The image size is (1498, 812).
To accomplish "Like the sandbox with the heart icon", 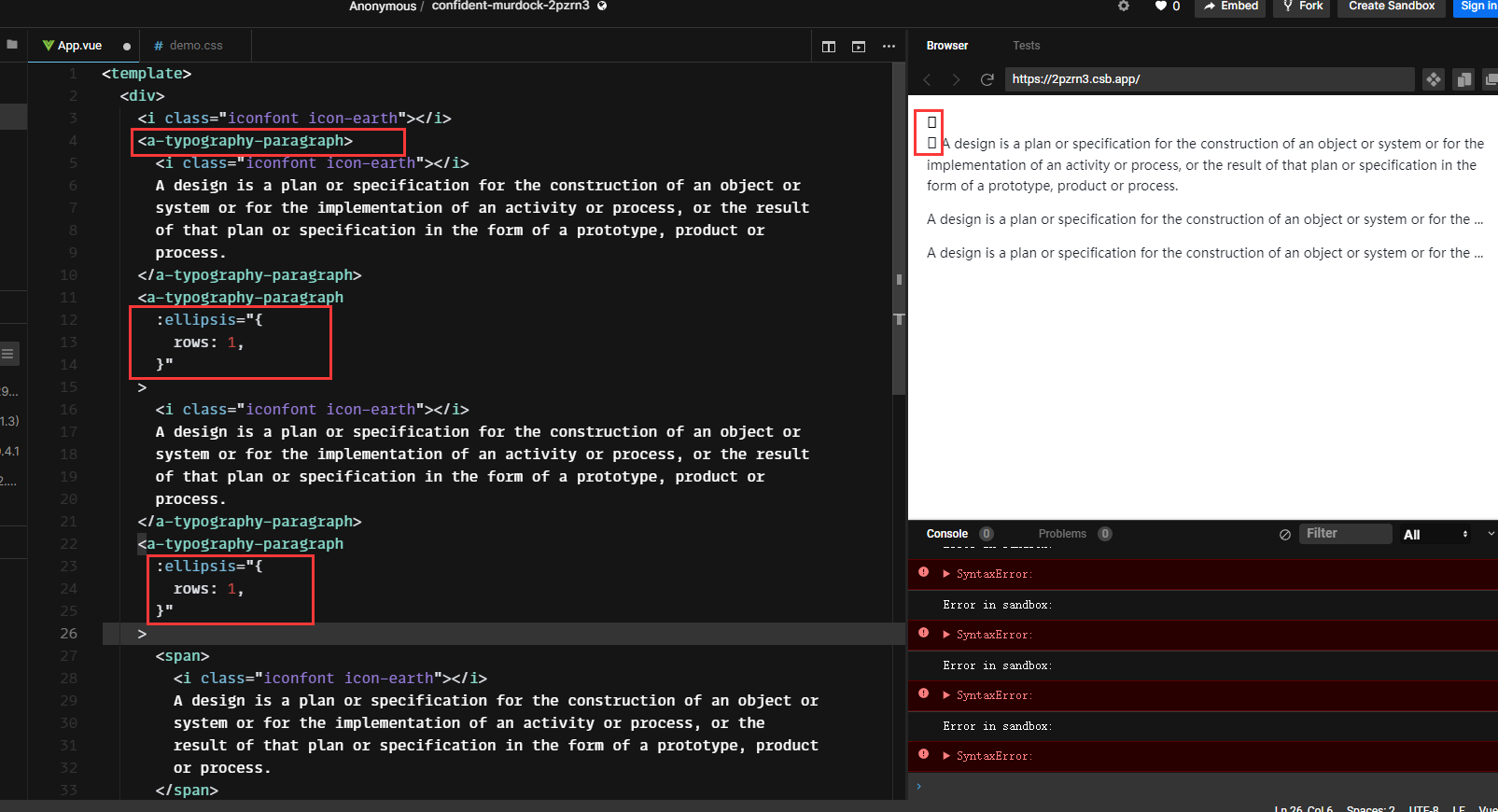I will (1160, 6).
